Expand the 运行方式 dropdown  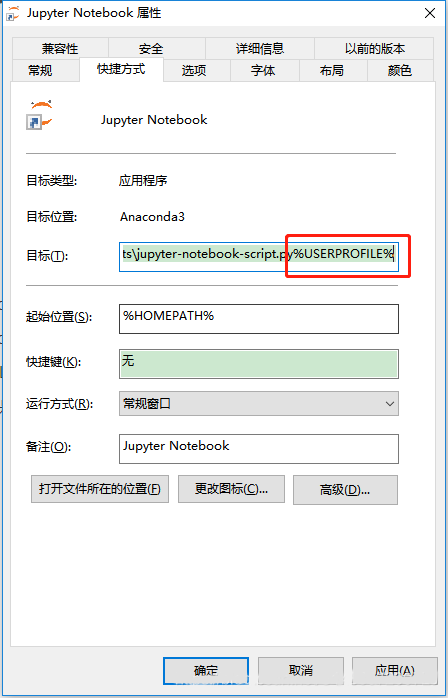[259, 404]
